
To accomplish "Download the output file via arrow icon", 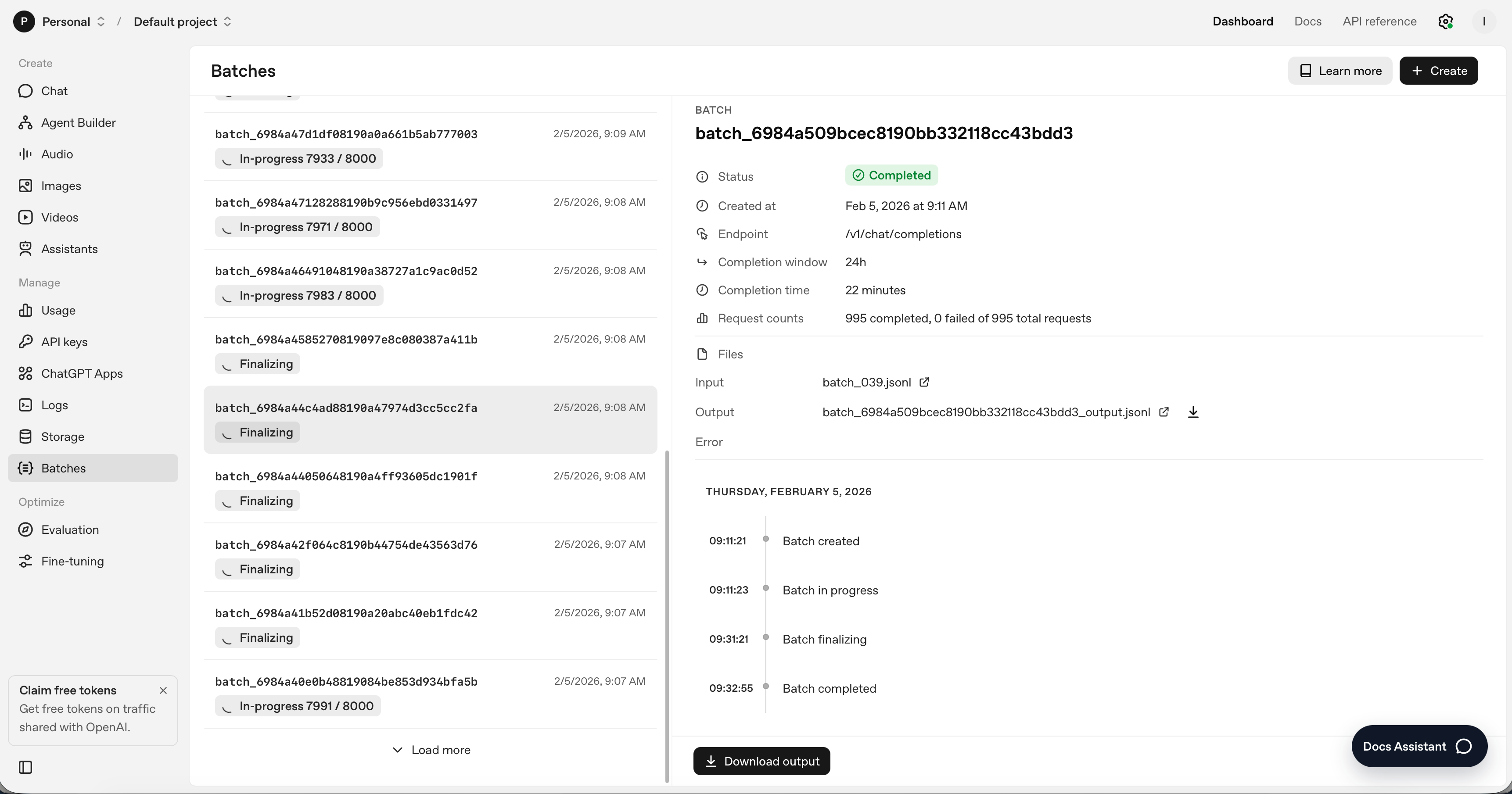I will (1192, 412).
